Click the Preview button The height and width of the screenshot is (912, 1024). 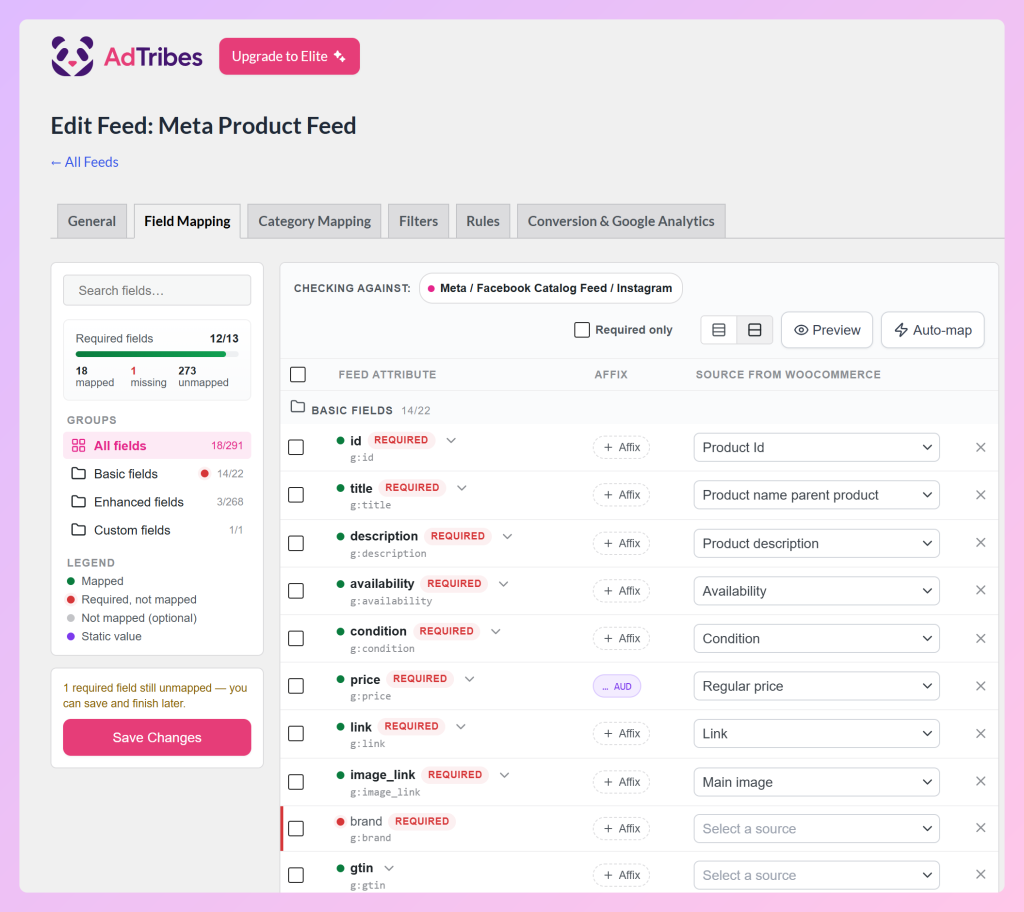click(x=827, y=330)
